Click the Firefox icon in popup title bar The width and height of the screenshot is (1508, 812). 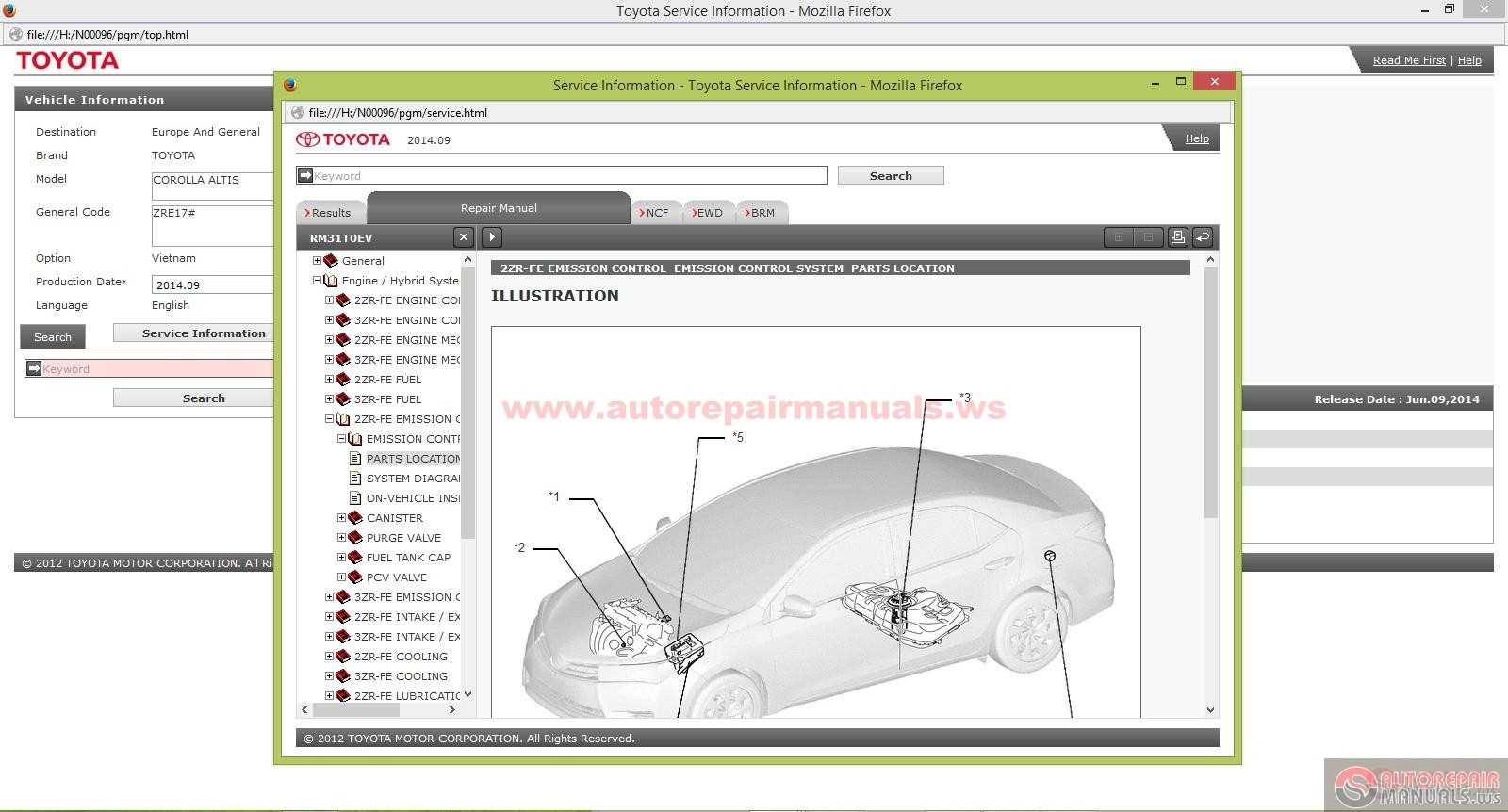(x=290, y=85)
